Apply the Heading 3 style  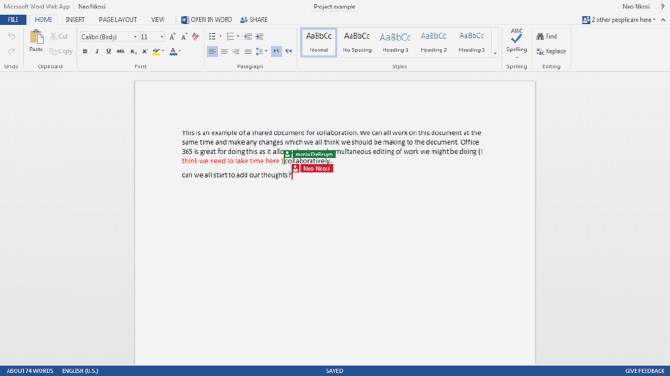[x=472, y=42]
